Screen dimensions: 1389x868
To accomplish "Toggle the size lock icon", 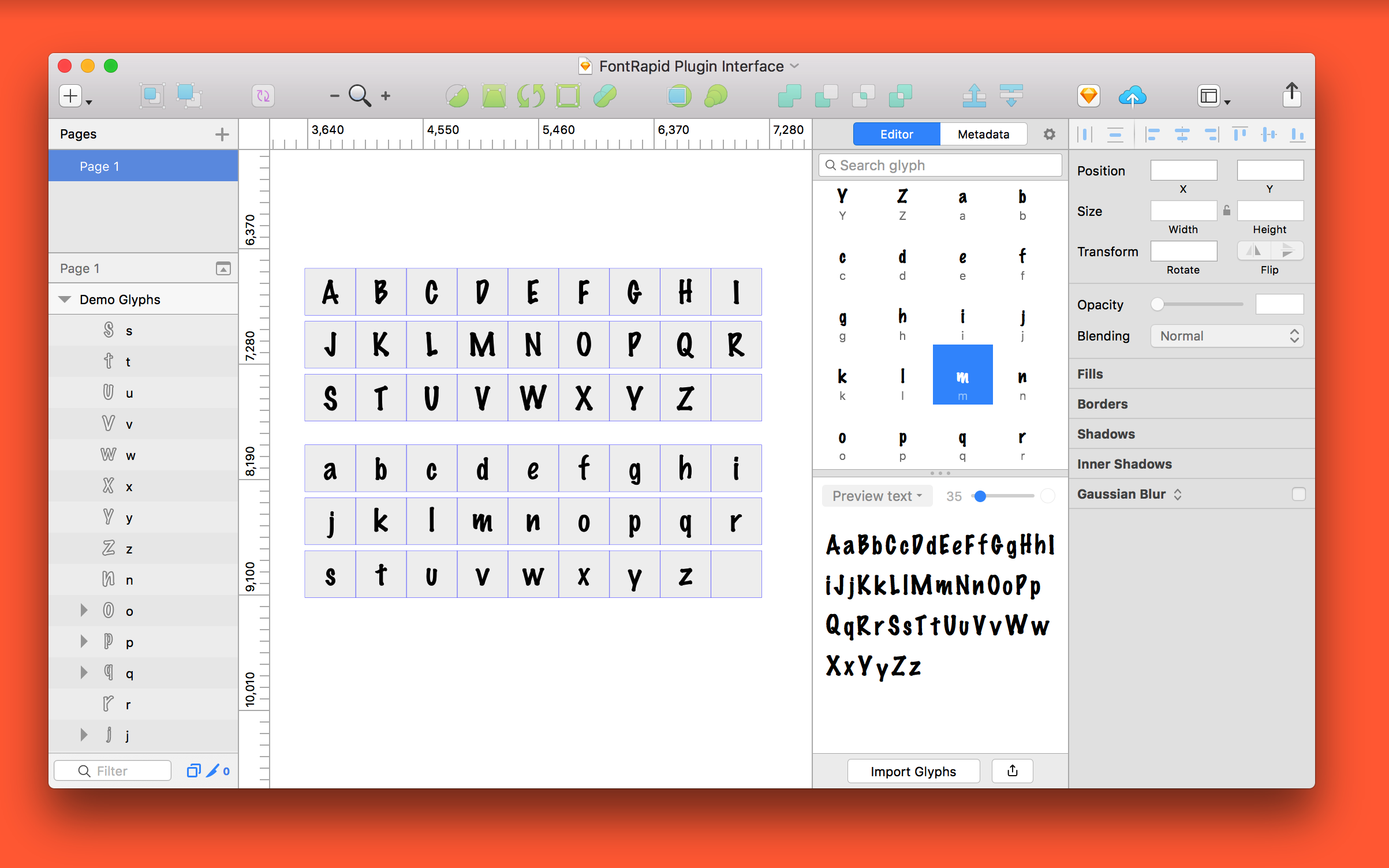I will pos(1227,211).
